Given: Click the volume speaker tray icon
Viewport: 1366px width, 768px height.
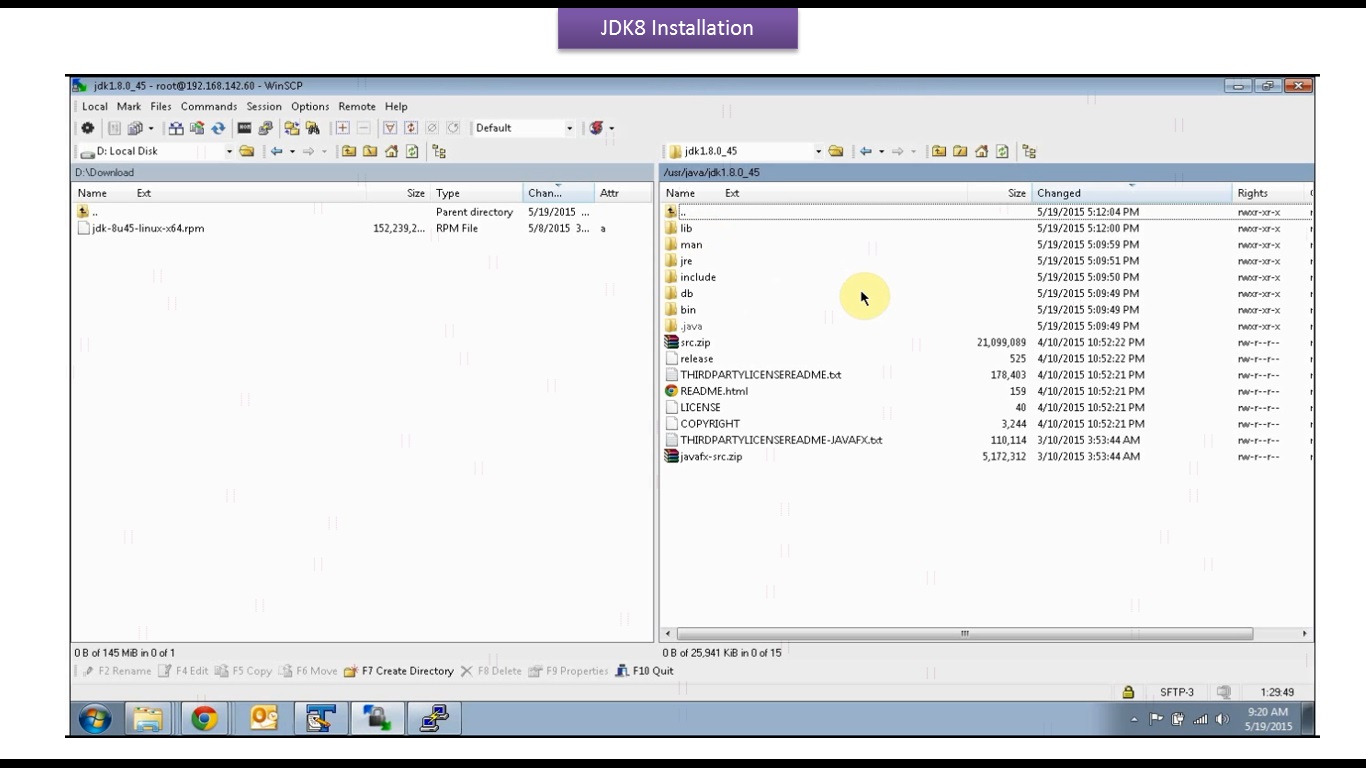Looking at the screenshot, I should click(x=1222, y=719).
